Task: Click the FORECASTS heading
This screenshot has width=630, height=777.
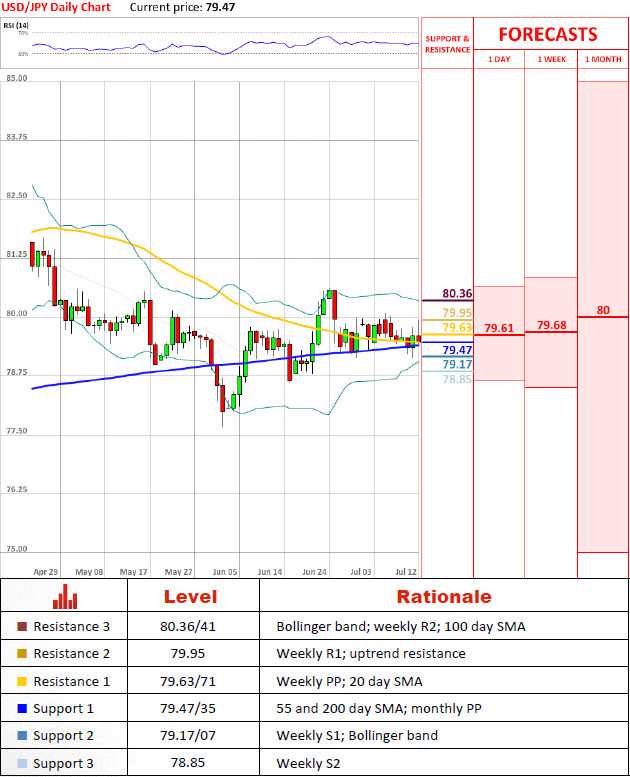Action: coord(548,34)
